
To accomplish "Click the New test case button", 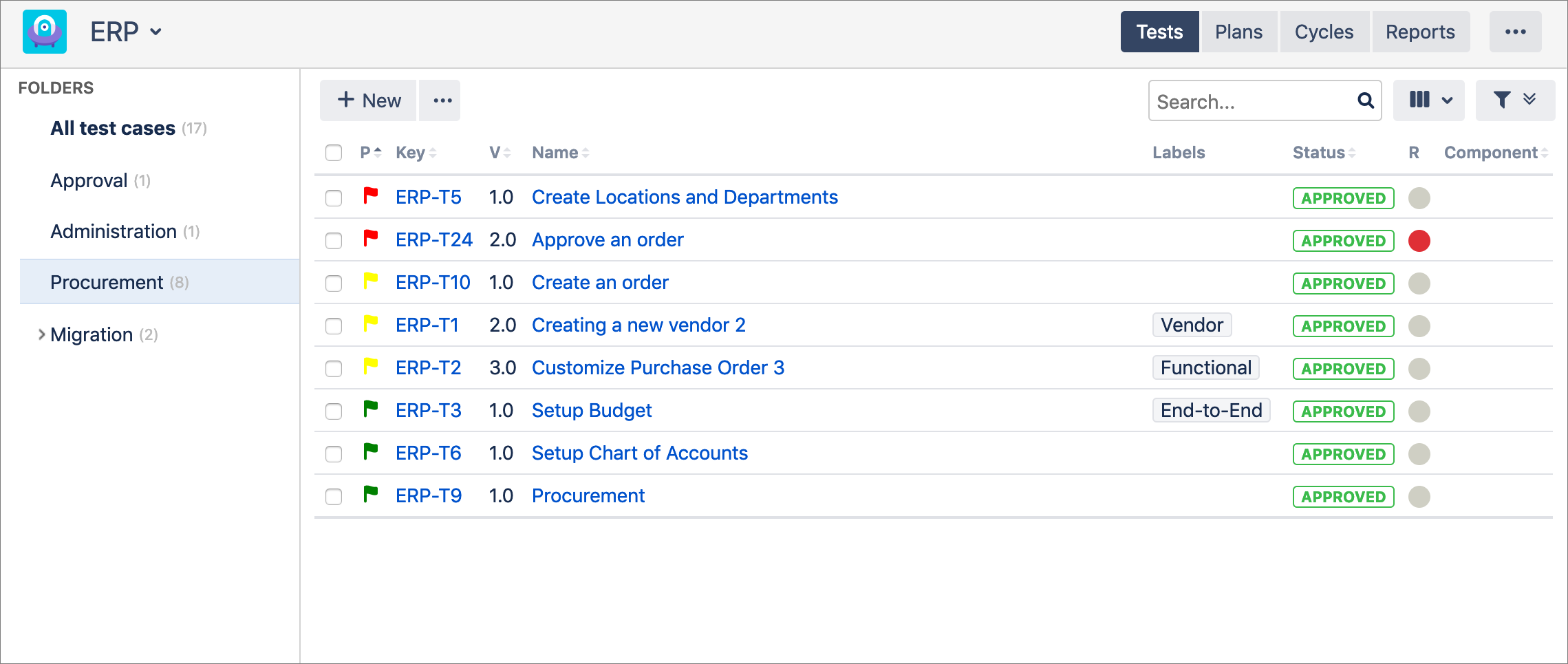I will click(369, 101).
